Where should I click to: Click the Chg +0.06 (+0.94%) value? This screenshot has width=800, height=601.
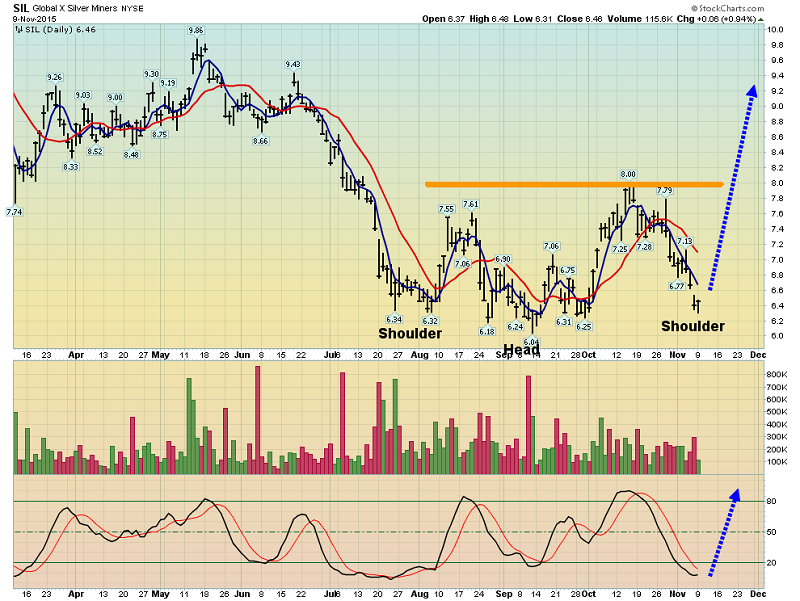pyautogui.click(x=717, y=19)
